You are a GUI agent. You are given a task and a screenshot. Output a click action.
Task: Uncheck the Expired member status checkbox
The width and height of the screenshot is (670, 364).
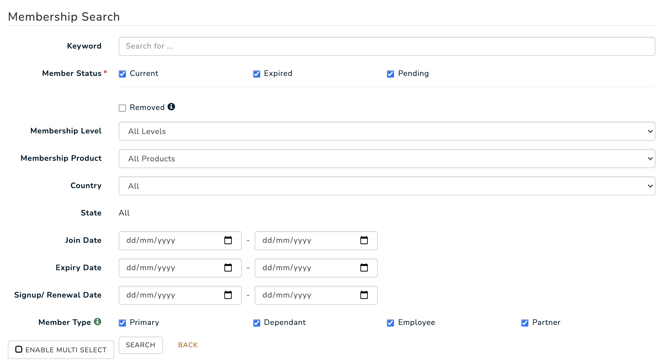point(257,74)
